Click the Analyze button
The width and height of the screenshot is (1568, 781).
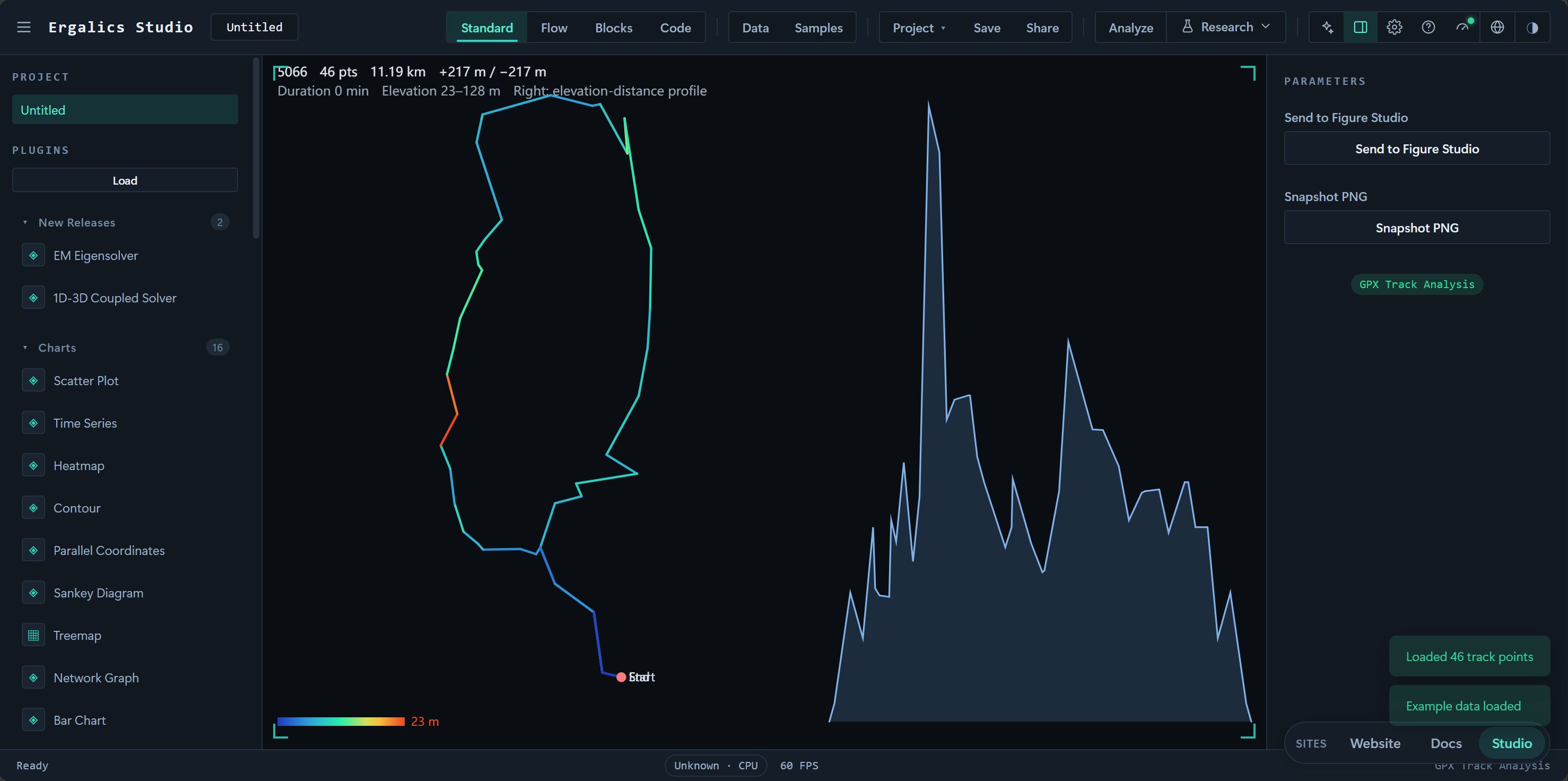(x=1131, y=28)
